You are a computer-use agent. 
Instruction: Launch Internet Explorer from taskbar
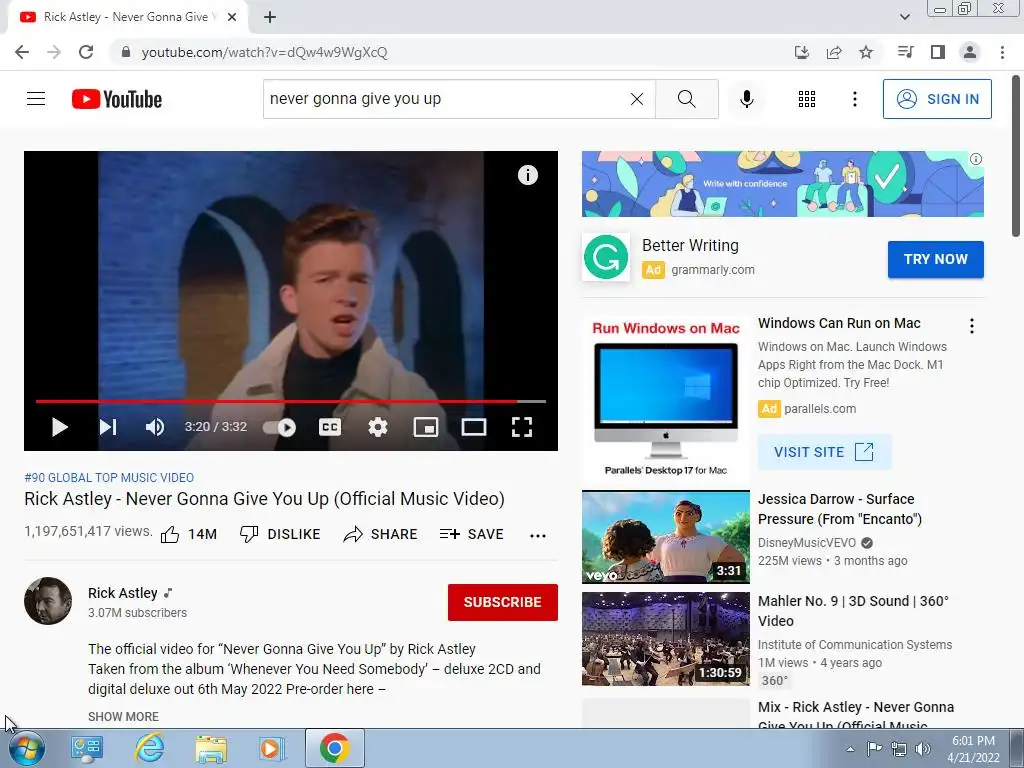click(149, 748)
